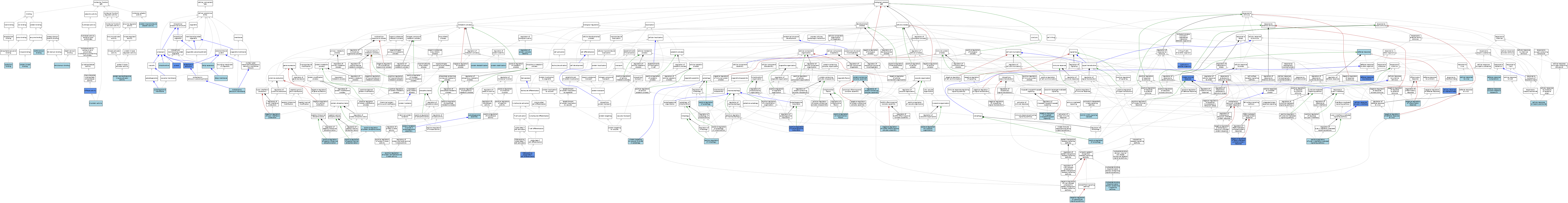Click the 'biosynthetic process' node

click(x=443, y=38)
